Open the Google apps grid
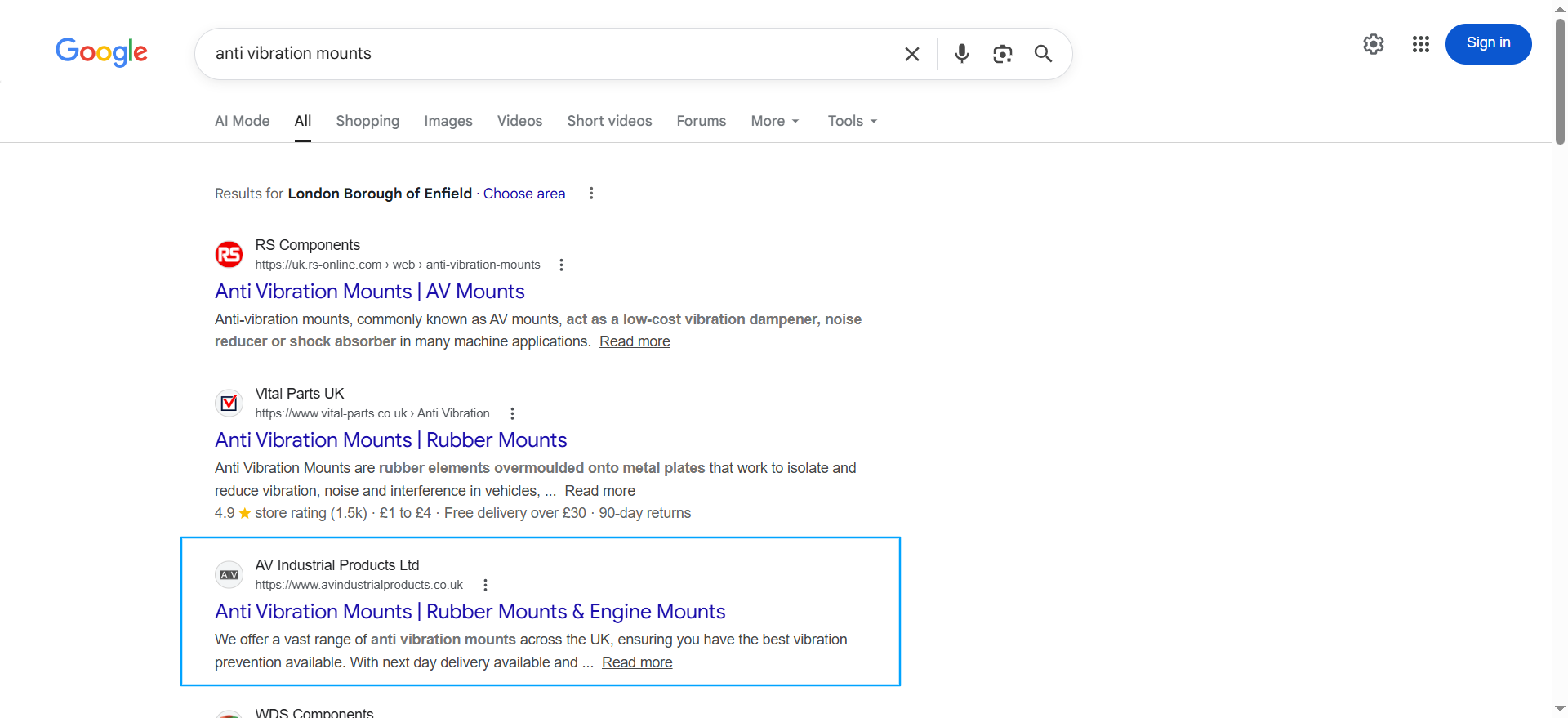The image size is (1568, 718). click(x=1421, y=44)
